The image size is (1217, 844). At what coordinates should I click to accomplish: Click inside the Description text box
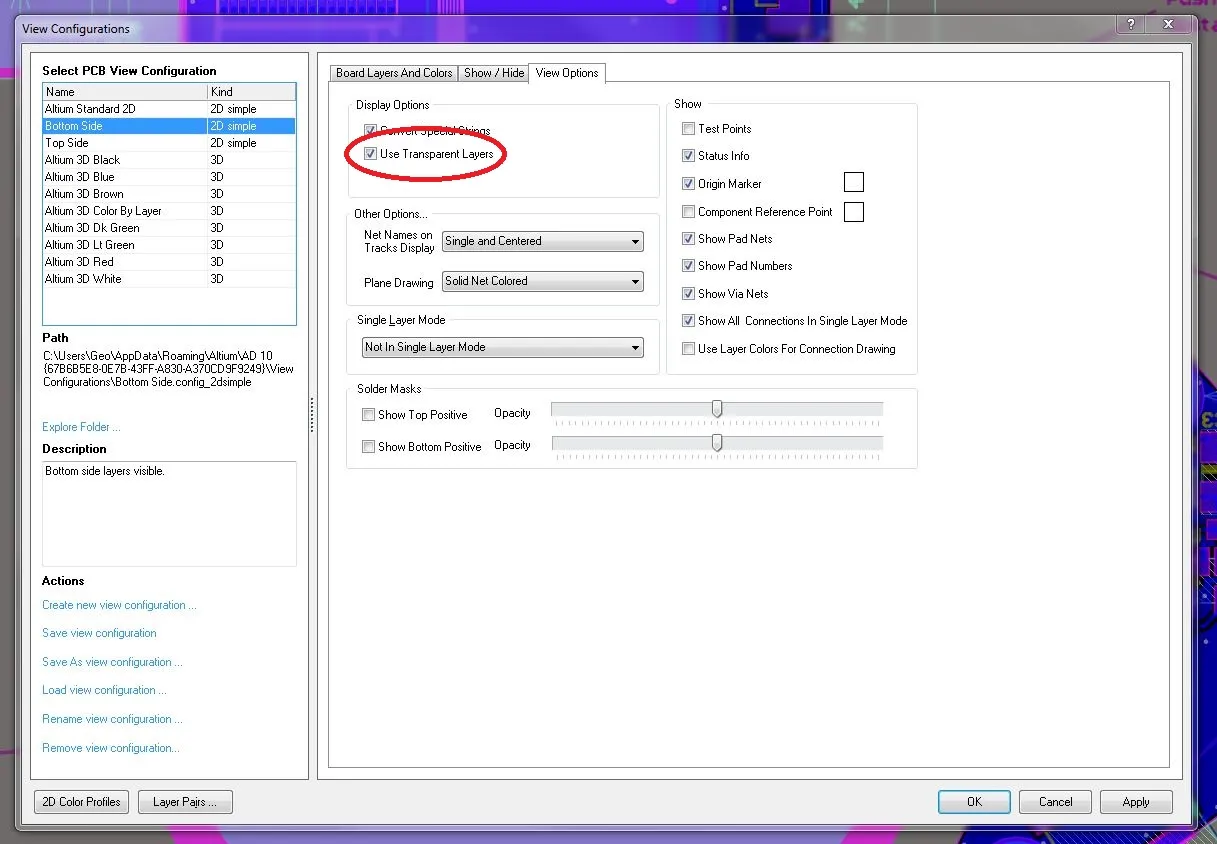pos(169,513)
